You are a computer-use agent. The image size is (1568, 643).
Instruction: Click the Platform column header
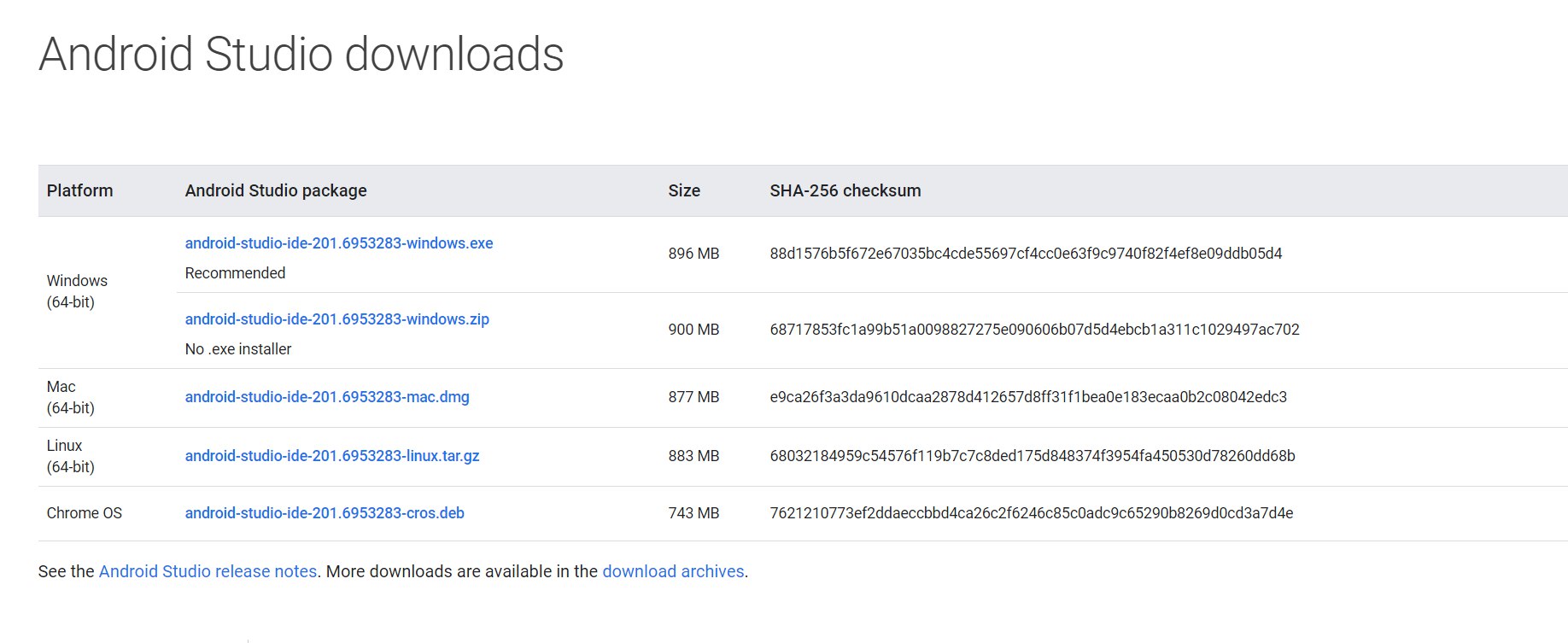pos(79,190)
